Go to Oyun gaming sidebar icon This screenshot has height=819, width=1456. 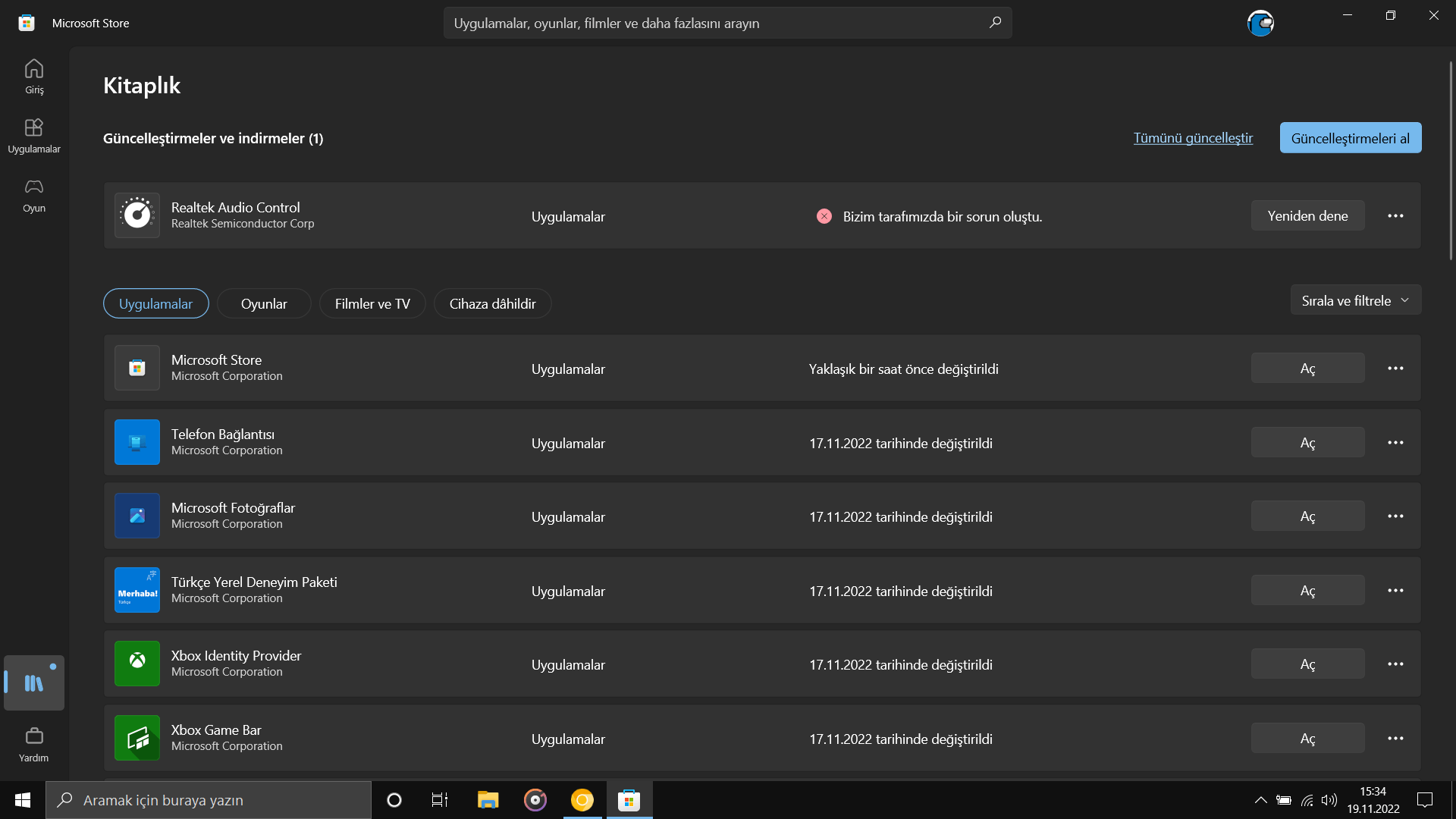pyautogui.click(x=34, y=194)
